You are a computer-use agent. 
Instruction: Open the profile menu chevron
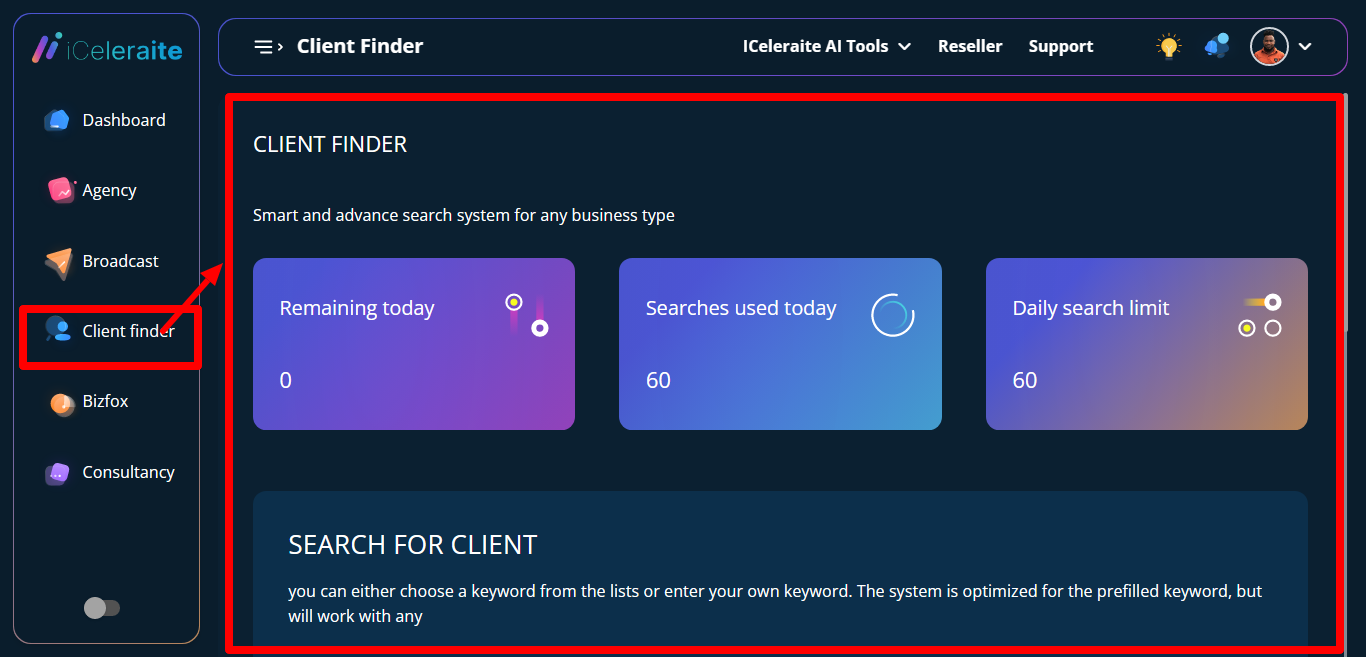[1304, 46]
